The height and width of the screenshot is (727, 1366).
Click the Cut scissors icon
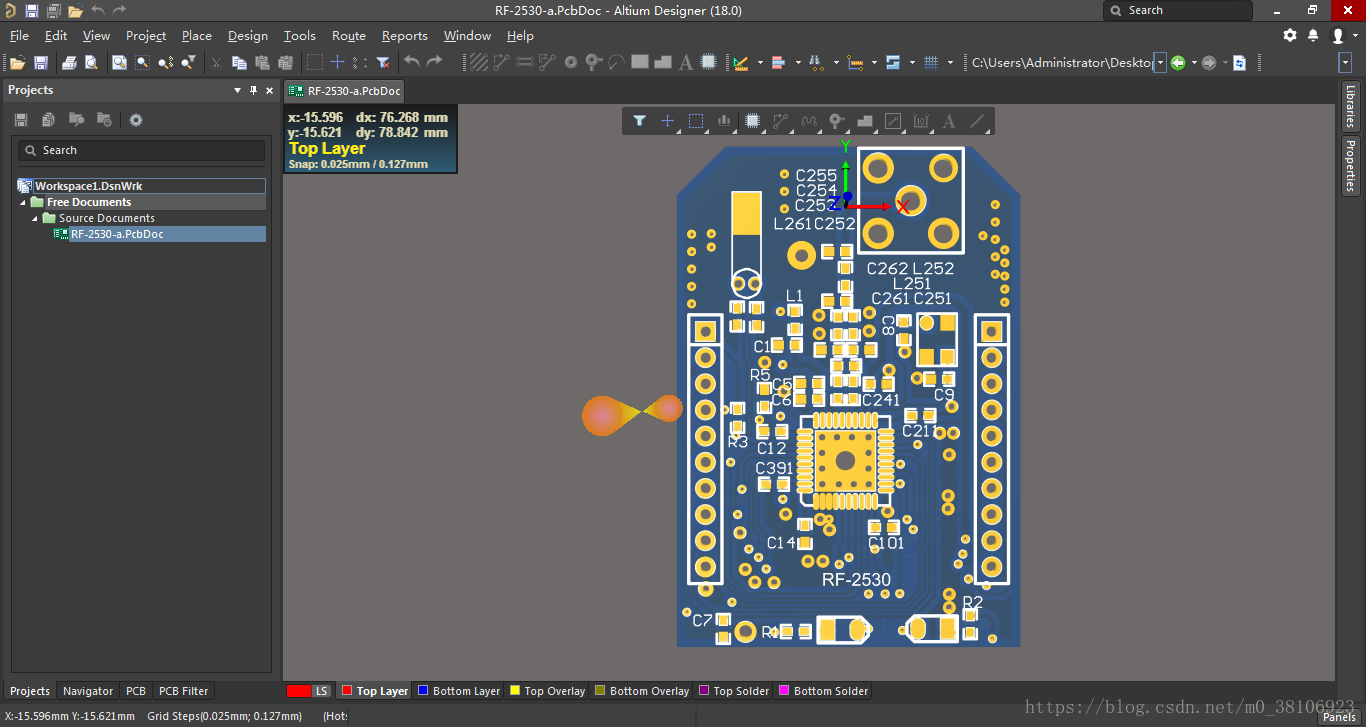point(216,63)
